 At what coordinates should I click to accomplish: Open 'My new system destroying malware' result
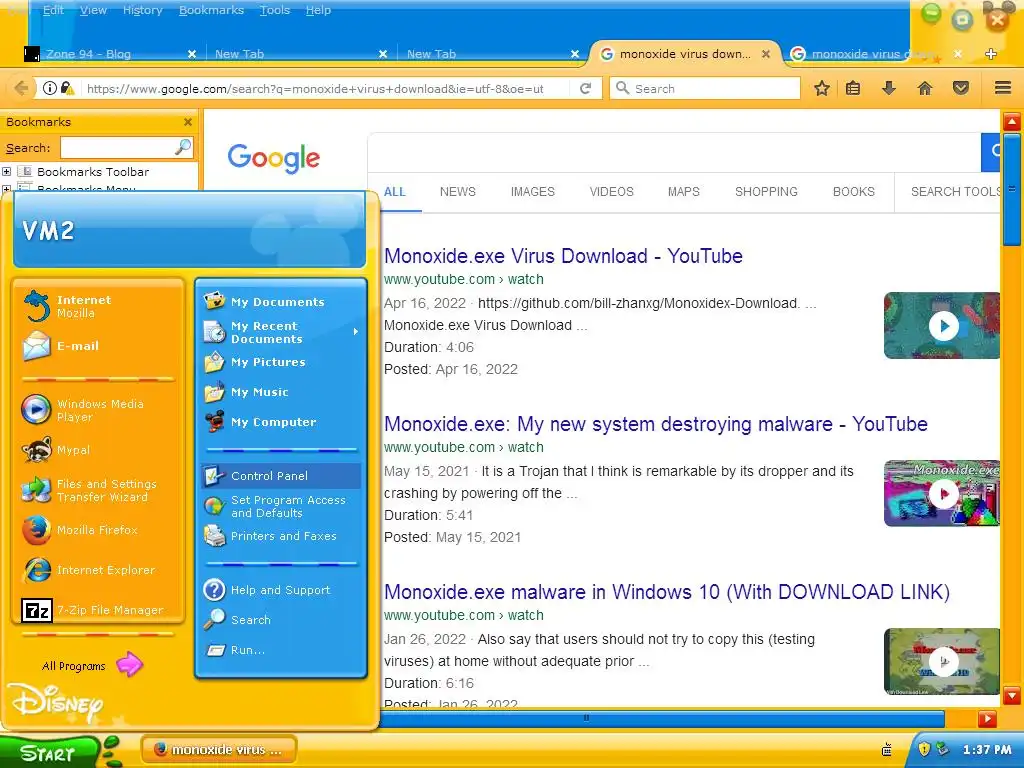(656, 424)
